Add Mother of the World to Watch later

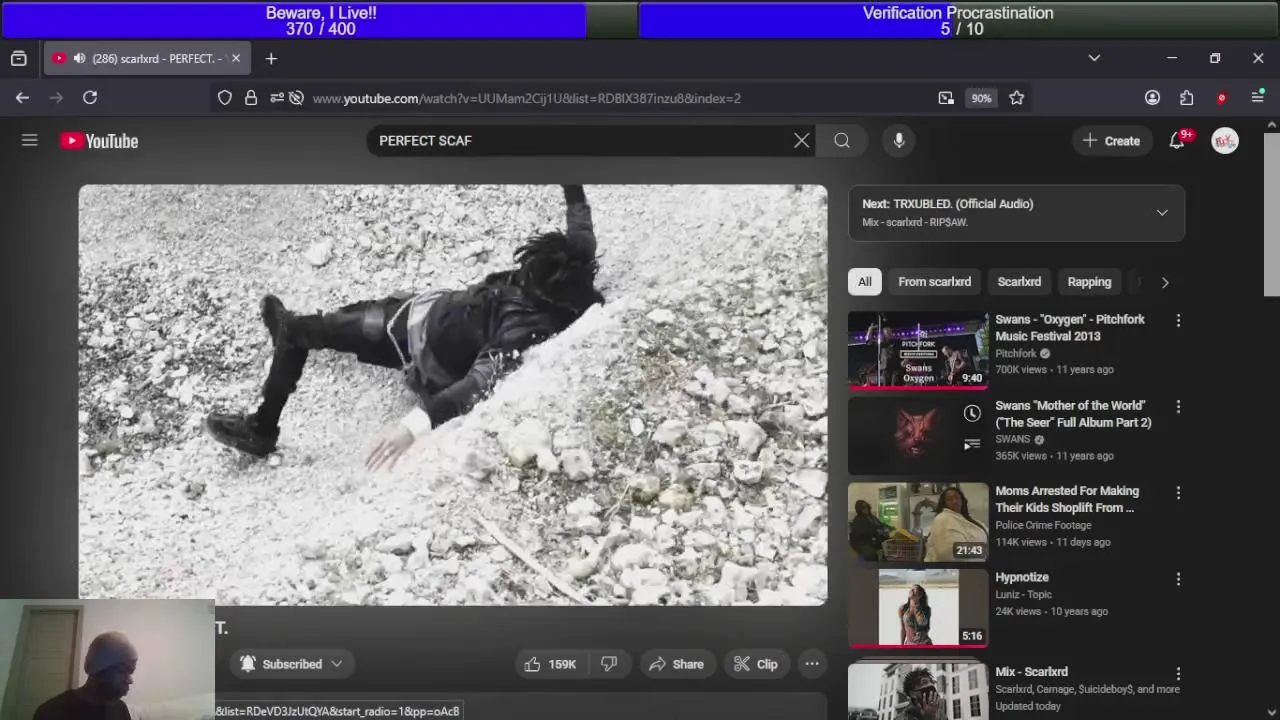click(x=972, y=413)
